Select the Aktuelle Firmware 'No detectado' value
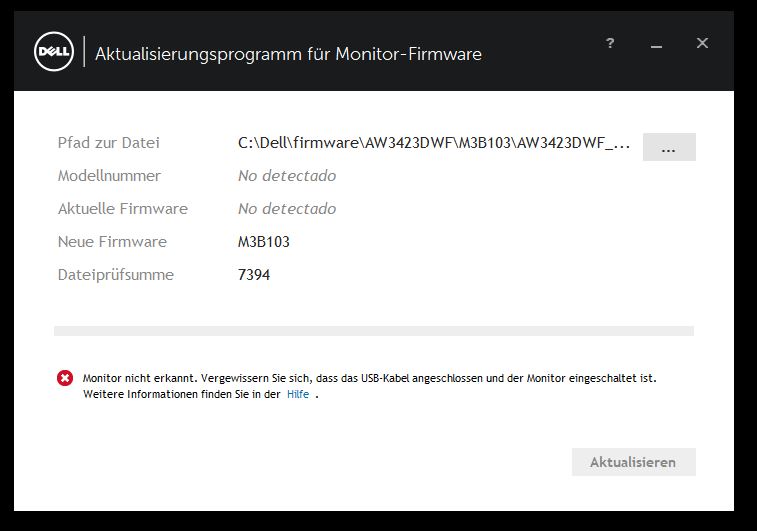 287,209
